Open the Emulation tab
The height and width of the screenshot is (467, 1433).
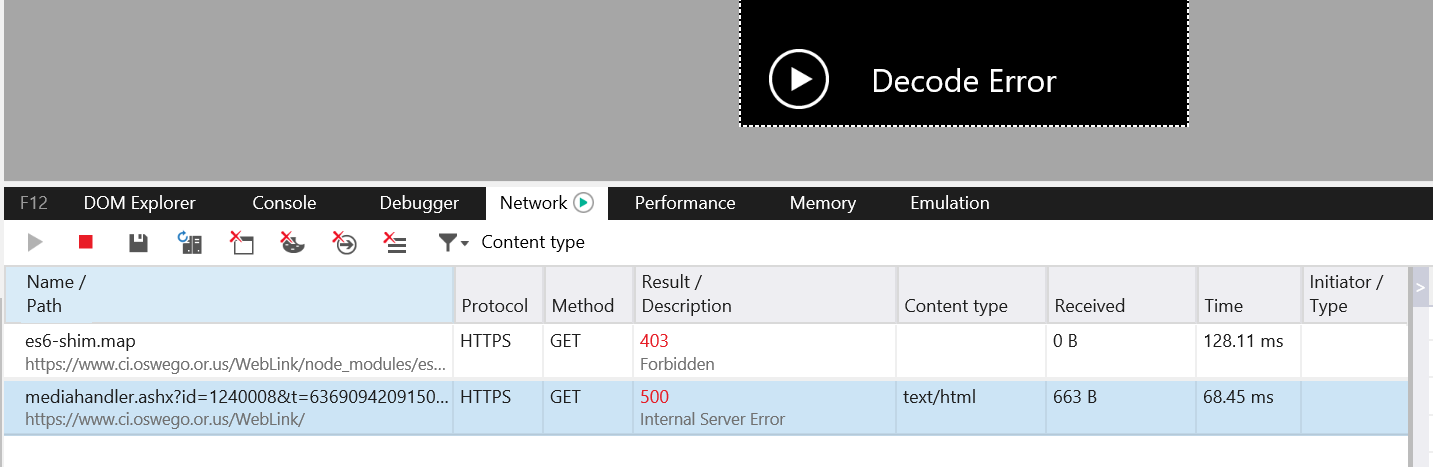click(x=950, y=203)
